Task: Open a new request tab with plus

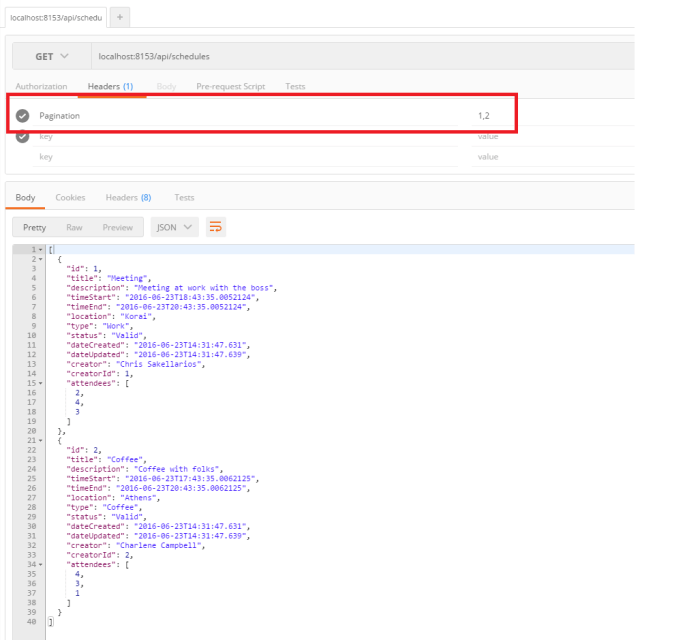Action: point(120,17)
